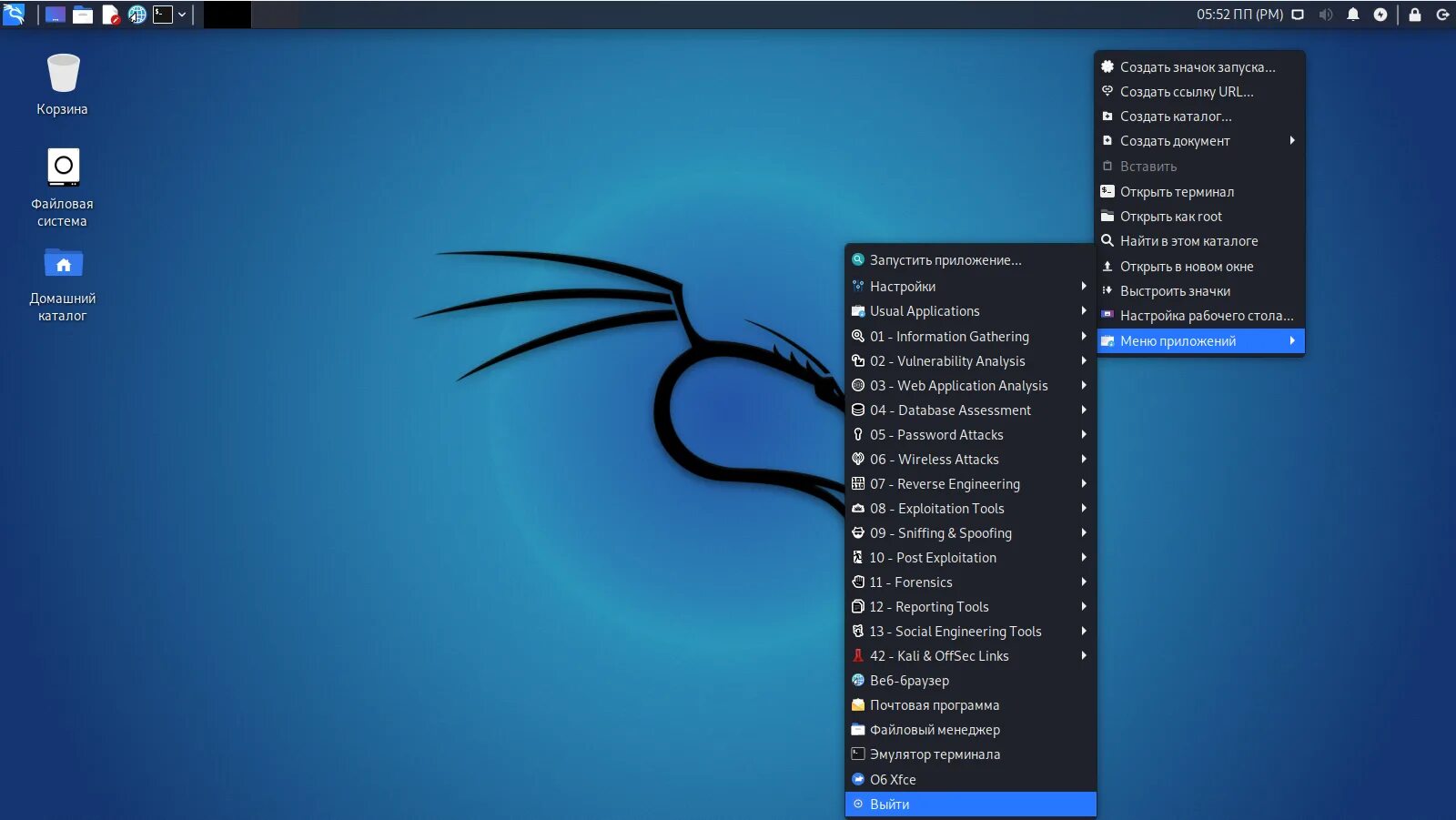
Task: Choose Открыть как root in the context menu
Action: (x=1200, y=217)
